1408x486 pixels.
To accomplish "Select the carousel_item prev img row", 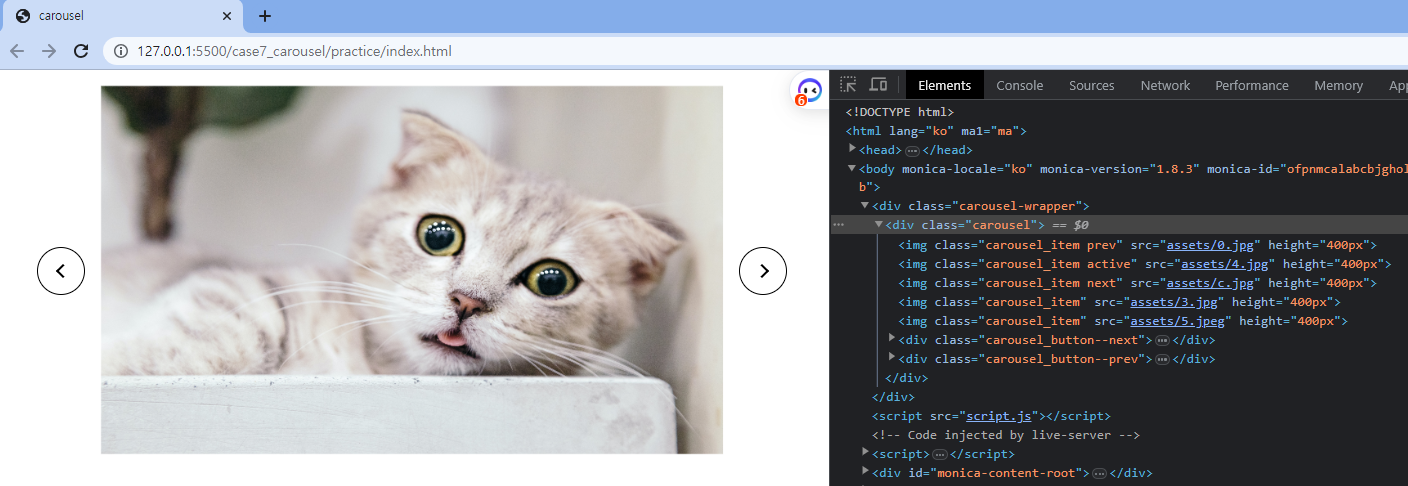I will pyautogui.click(x=1138, y=245).
